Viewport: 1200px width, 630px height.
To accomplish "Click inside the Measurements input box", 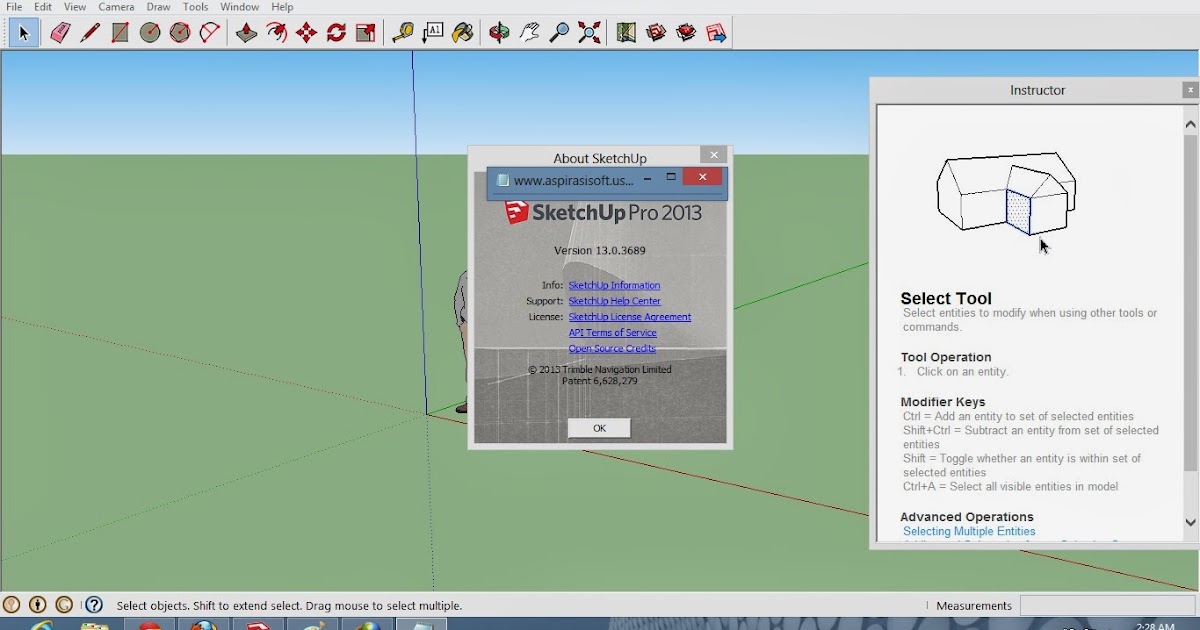I will coord(1108,606).
